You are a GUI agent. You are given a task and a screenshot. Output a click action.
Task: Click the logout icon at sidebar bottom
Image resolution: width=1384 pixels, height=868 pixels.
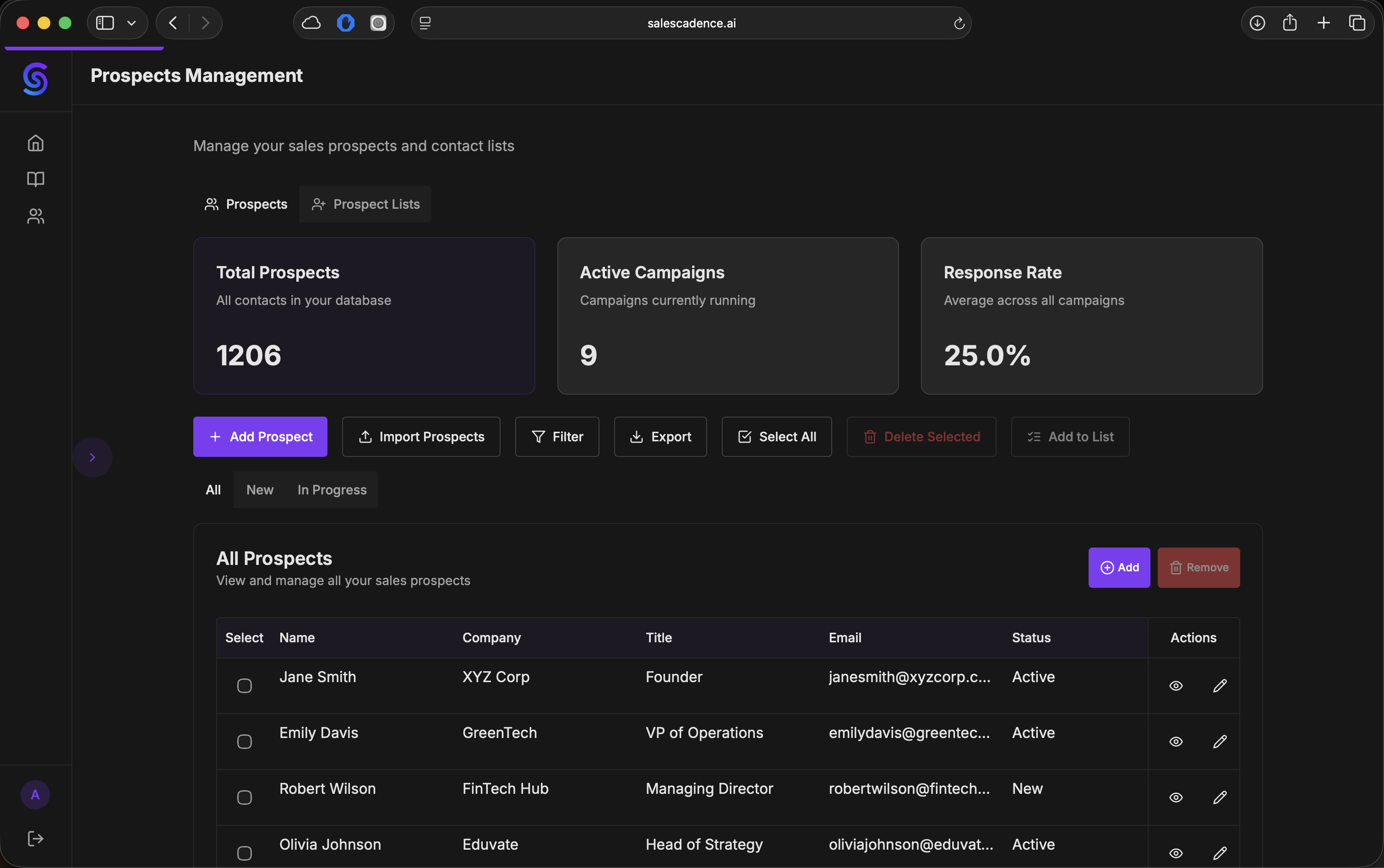pyautogui.click(x=35, y=838)
